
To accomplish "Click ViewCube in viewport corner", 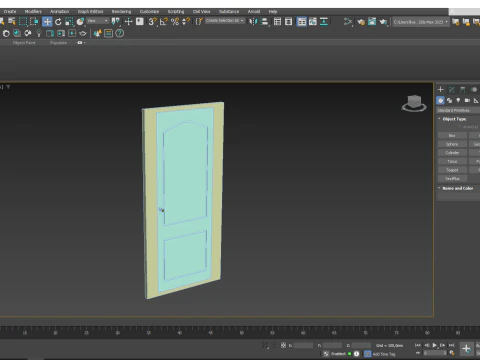I will (414, 103).
